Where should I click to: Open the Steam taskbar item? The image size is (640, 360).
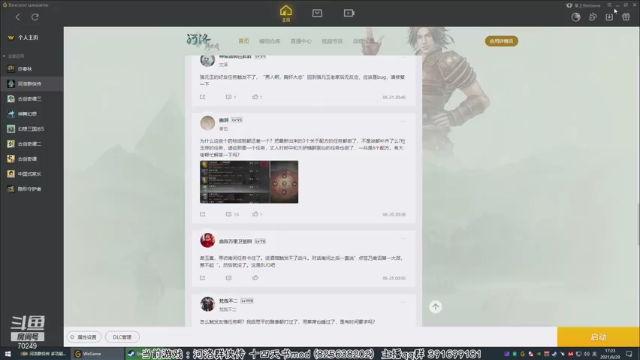(135, 354)
